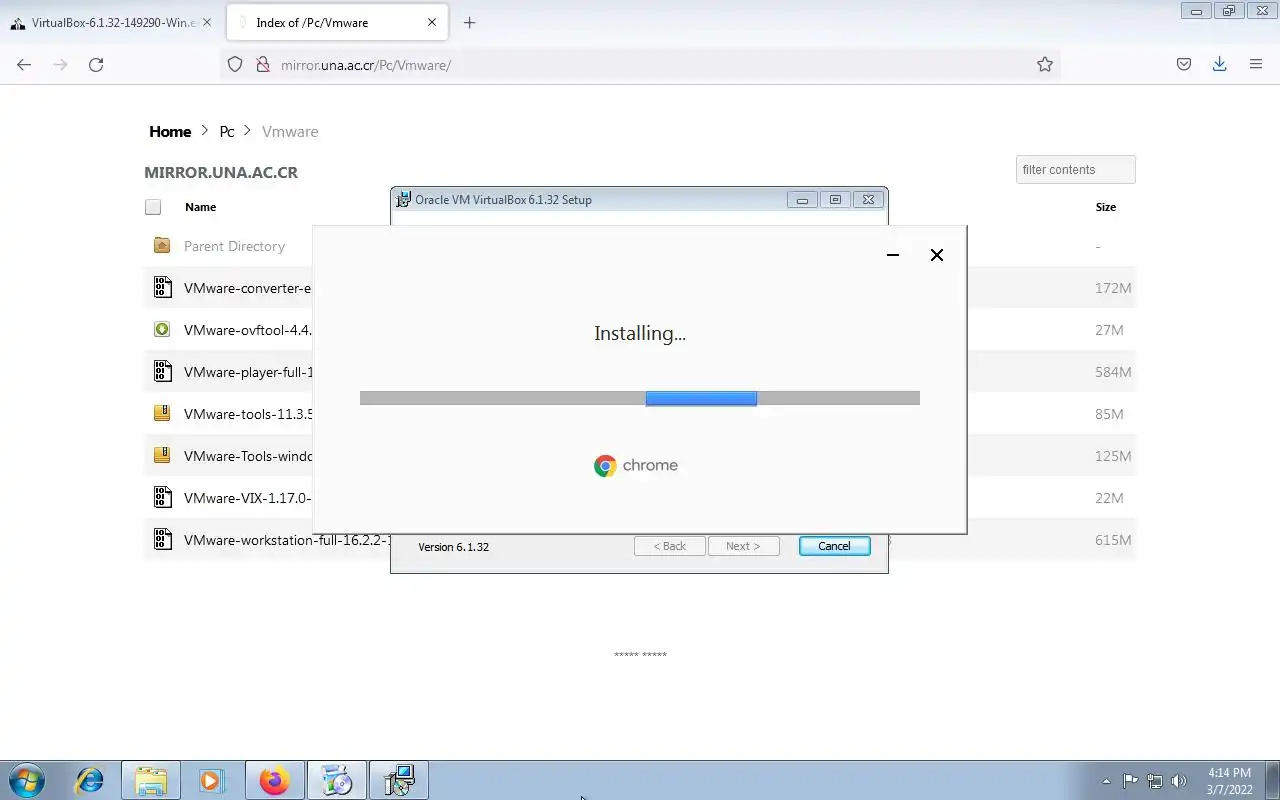1280x800 pixels.
Task: Download the VMware-Tools-windows file link
Action: [x=247, y=456]
